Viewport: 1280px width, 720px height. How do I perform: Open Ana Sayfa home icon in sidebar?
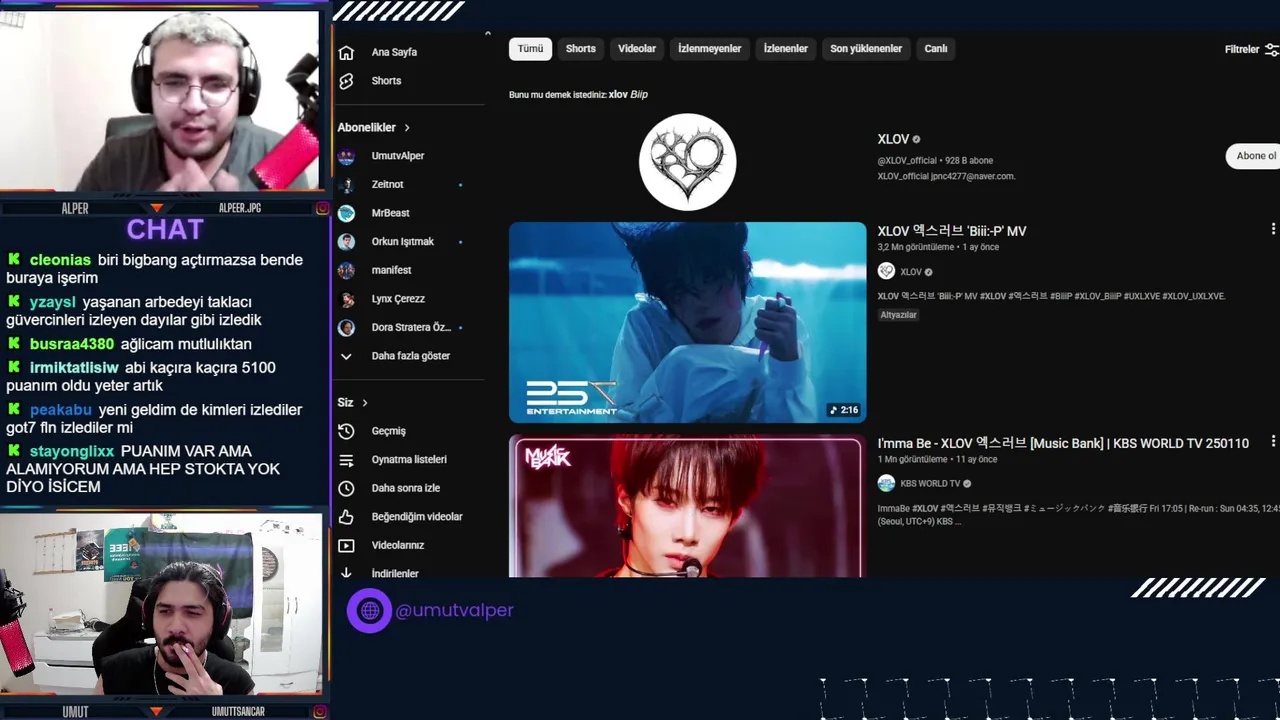(x=346, y=52)
